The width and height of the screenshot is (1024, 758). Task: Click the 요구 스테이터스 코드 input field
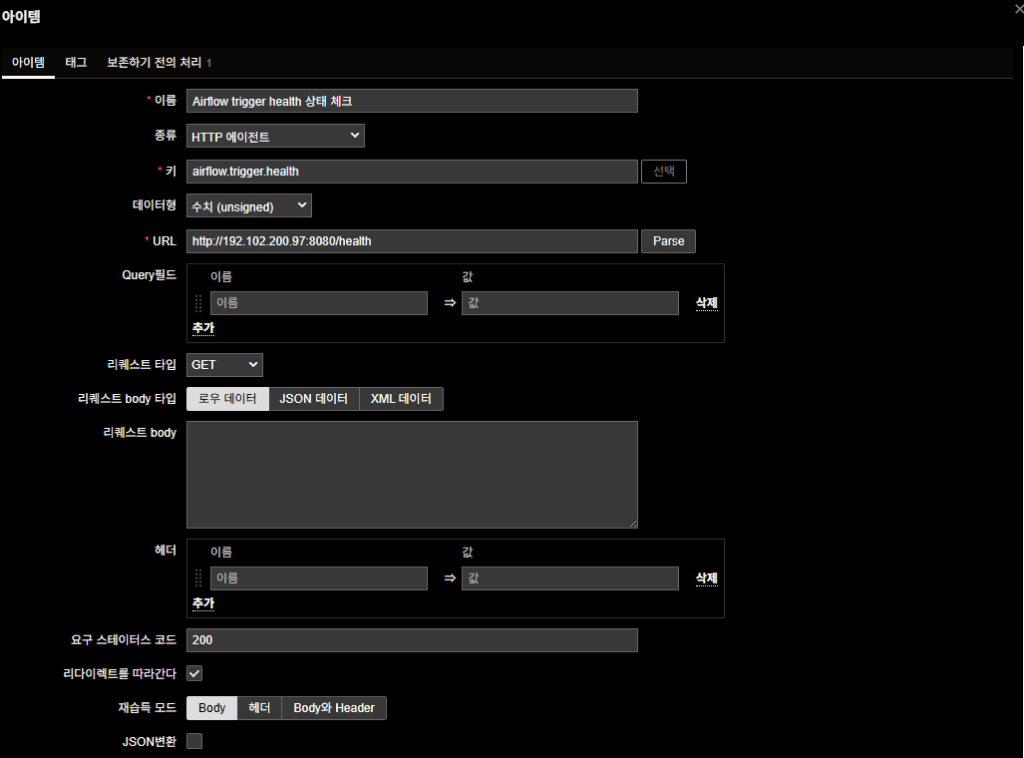tap(412, 640)
